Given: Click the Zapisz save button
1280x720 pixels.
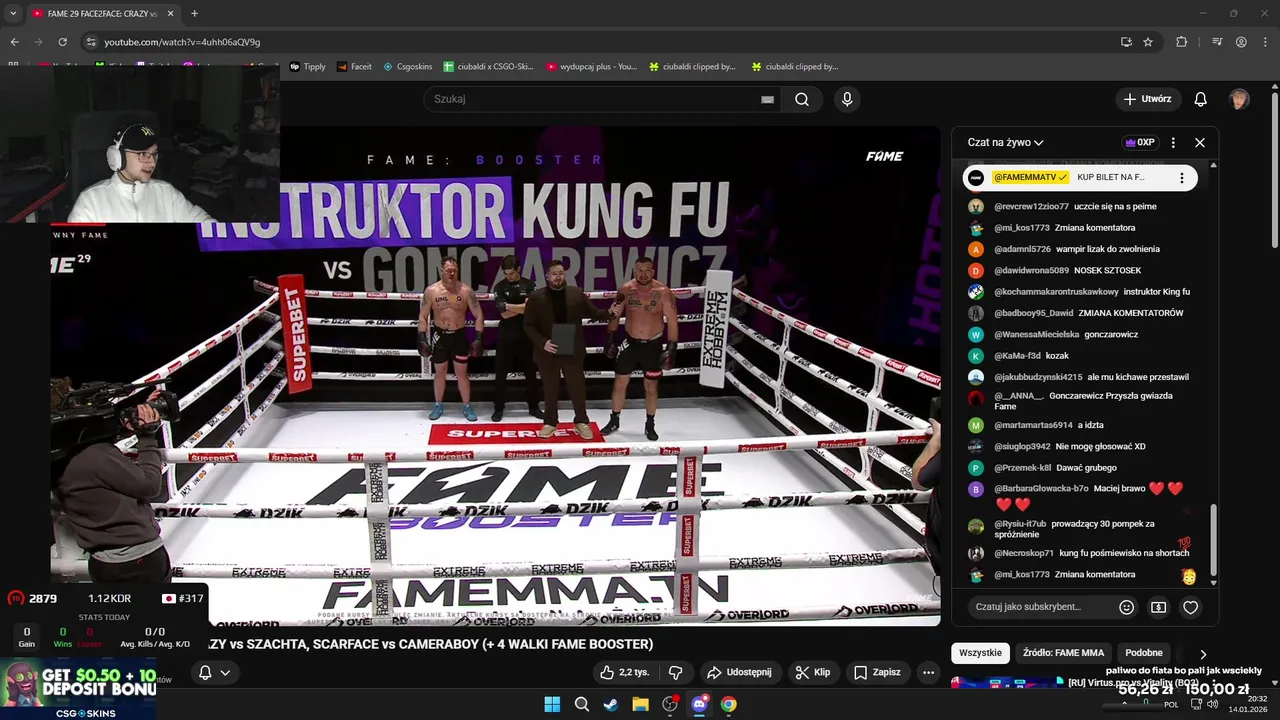Looking at the screenshot, I should click(877, 672).
